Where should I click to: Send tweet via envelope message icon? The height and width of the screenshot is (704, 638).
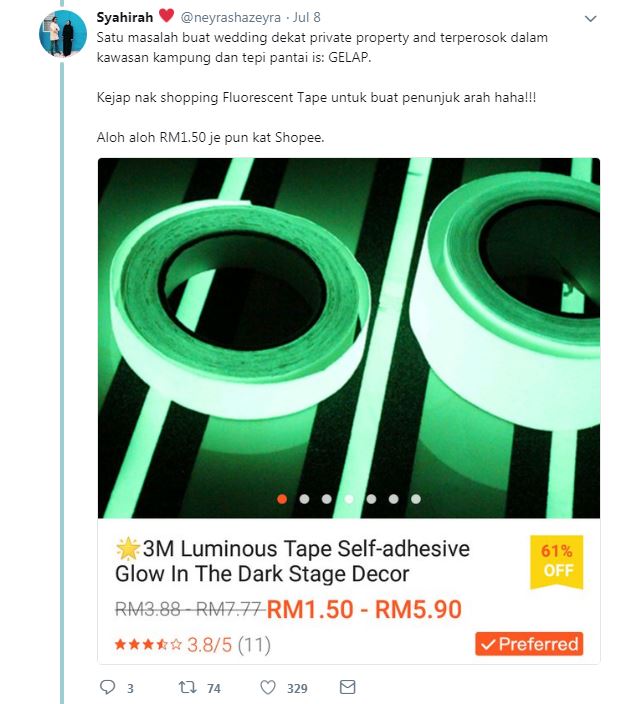pyautogui.click(x=348, y=687)
